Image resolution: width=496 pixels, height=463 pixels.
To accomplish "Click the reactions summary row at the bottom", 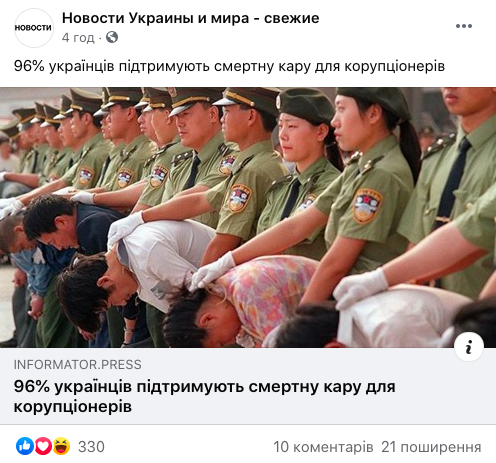I will [x=248, y=447].
